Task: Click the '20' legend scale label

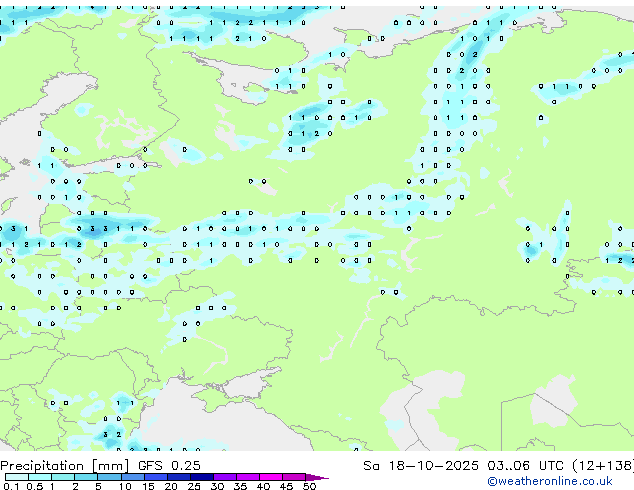Action: pos(171,486)
